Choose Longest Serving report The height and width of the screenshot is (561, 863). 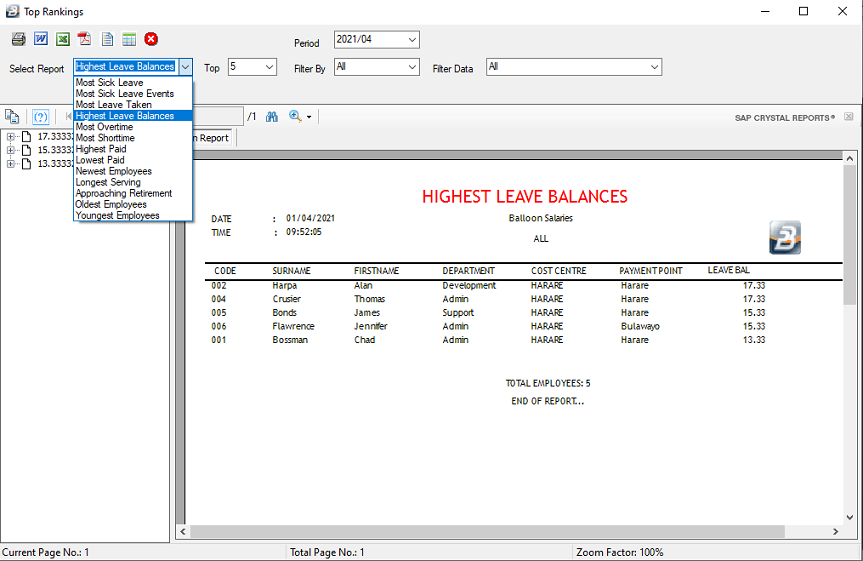(x=133, y=182)
